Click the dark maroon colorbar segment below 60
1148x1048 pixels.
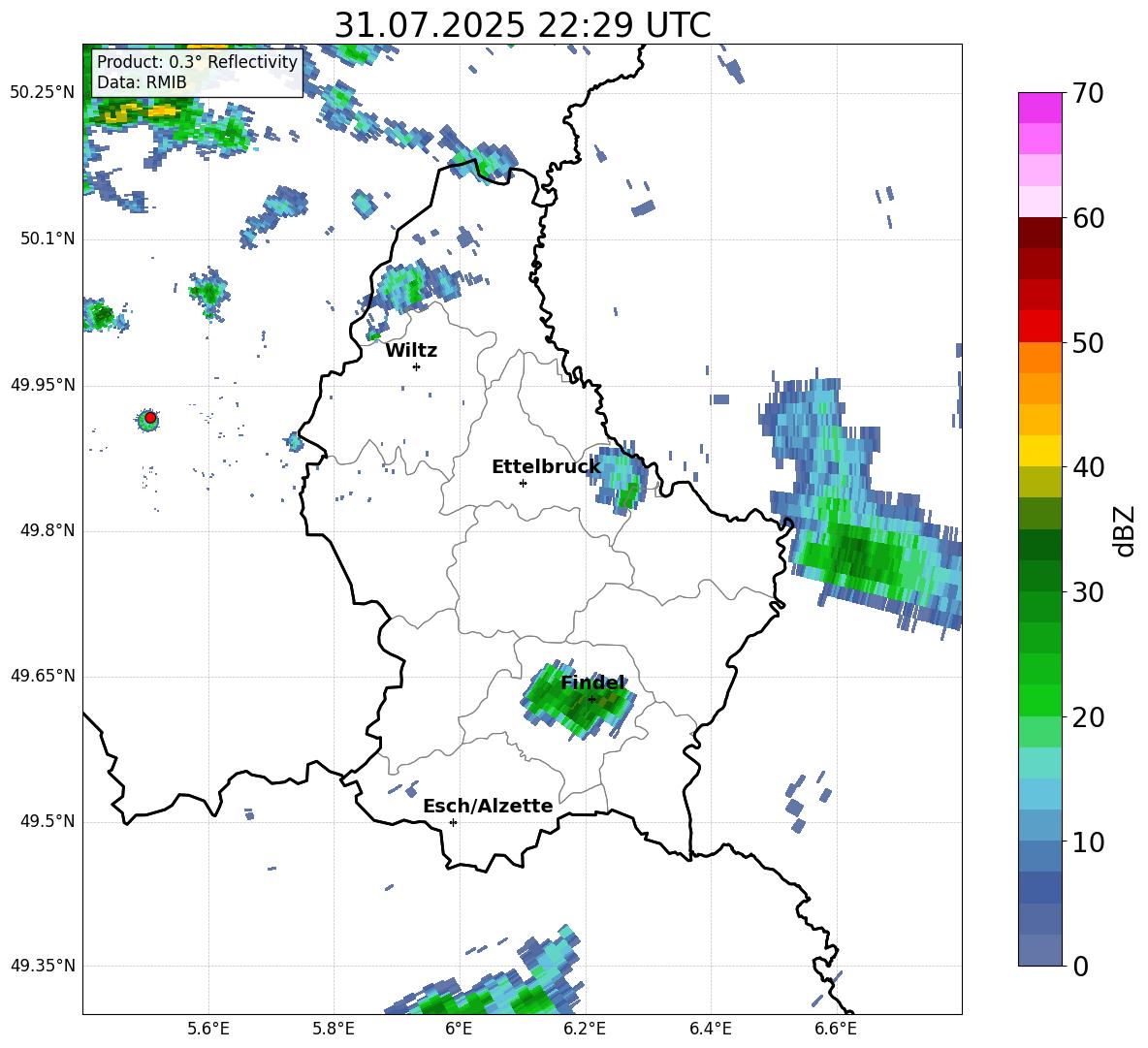pyautogui.click(x=1039, y=233)
